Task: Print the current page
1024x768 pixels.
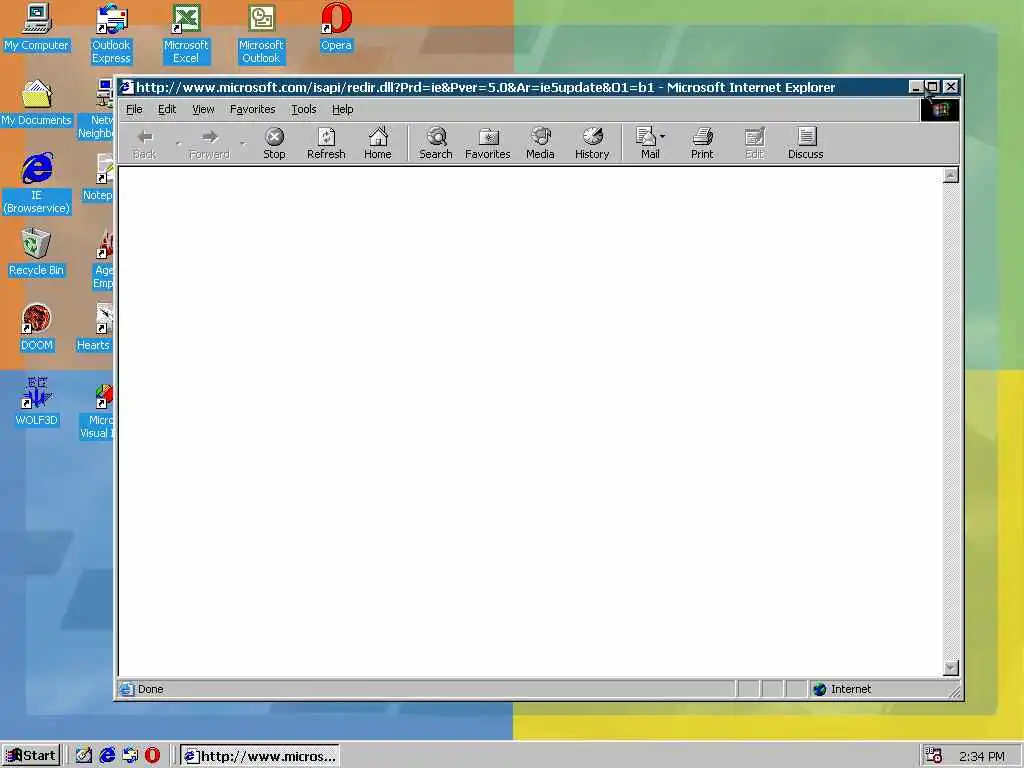Action: tap(702, 143)
